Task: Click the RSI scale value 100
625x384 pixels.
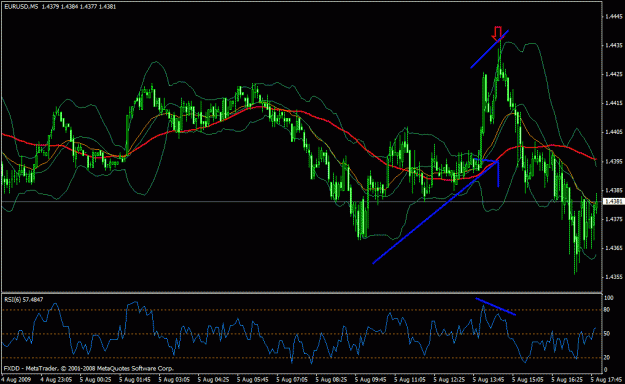Action: (609, 298)
